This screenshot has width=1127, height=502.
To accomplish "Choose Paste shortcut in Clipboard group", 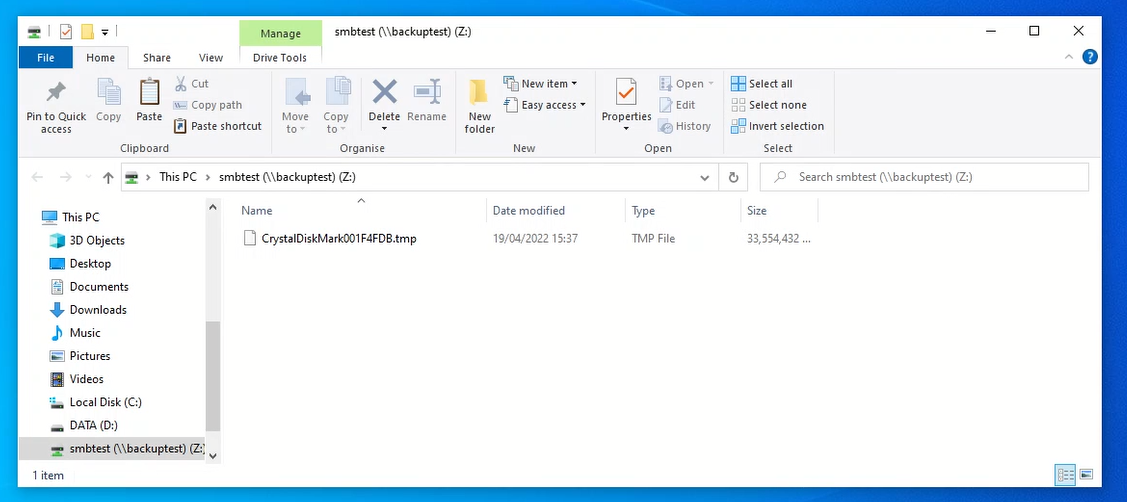I will point(218,126).
